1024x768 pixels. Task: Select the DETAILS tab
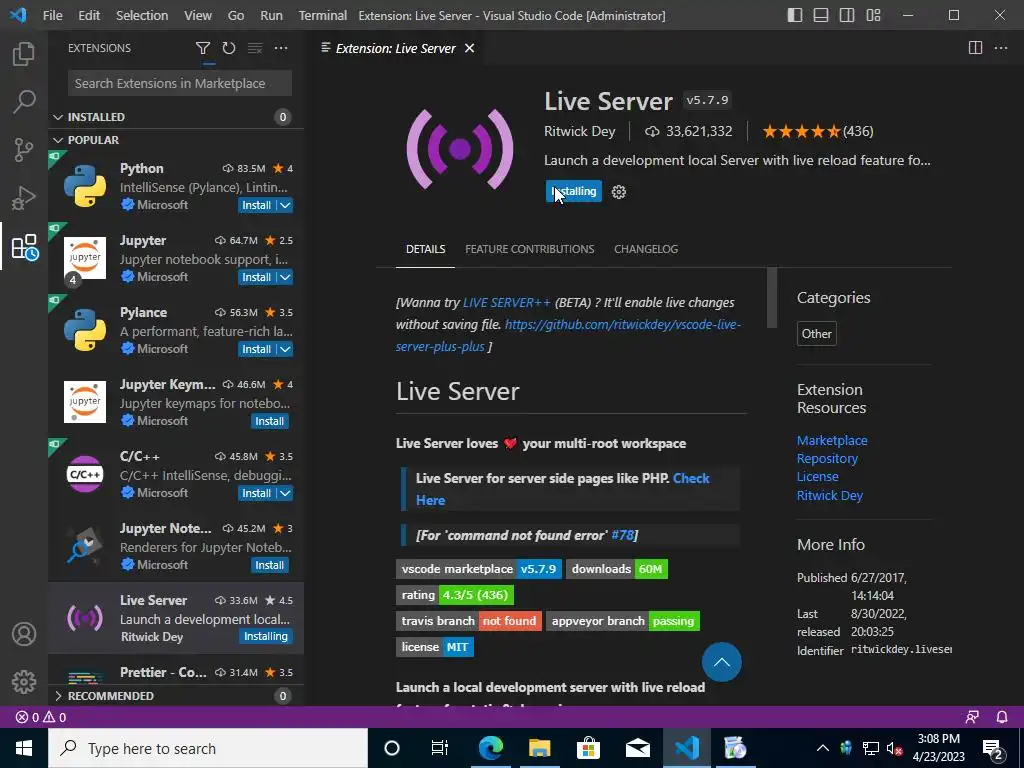425,249
